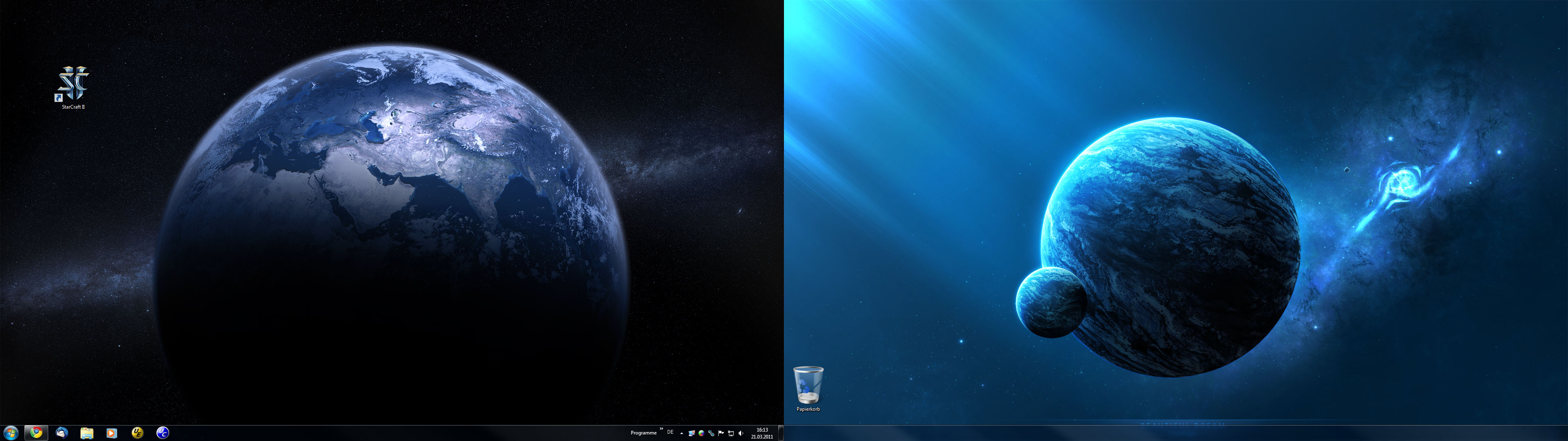The width and height of the screenshot is (1568, 441).
Task: Open the Windows Start menu orb
Action: click(11, 433)
